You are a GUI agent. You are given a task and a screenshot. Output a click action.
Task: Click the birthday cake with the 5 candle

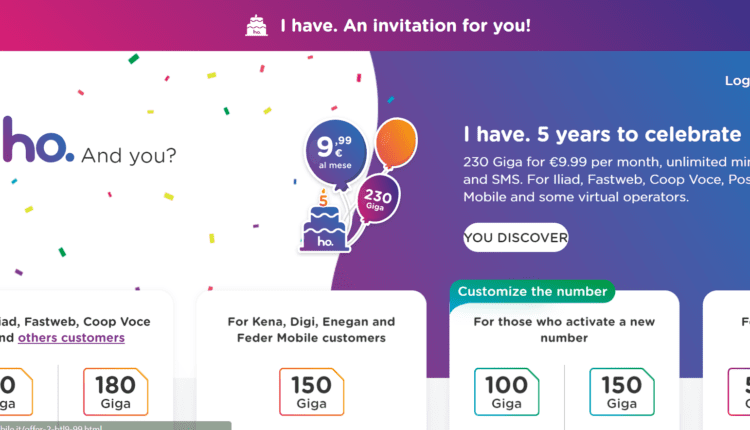click(x=324, y=228)
